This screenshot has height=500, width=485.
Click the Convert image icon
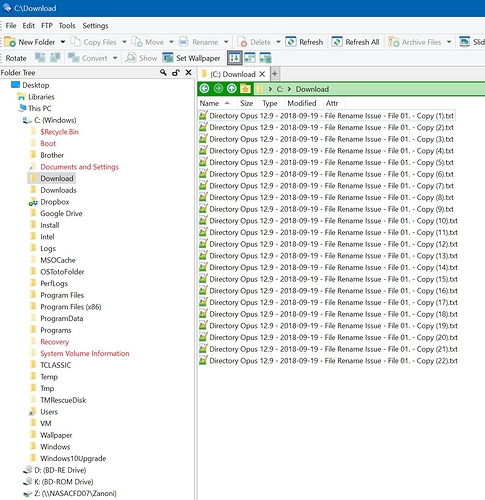tap(73, 58)
